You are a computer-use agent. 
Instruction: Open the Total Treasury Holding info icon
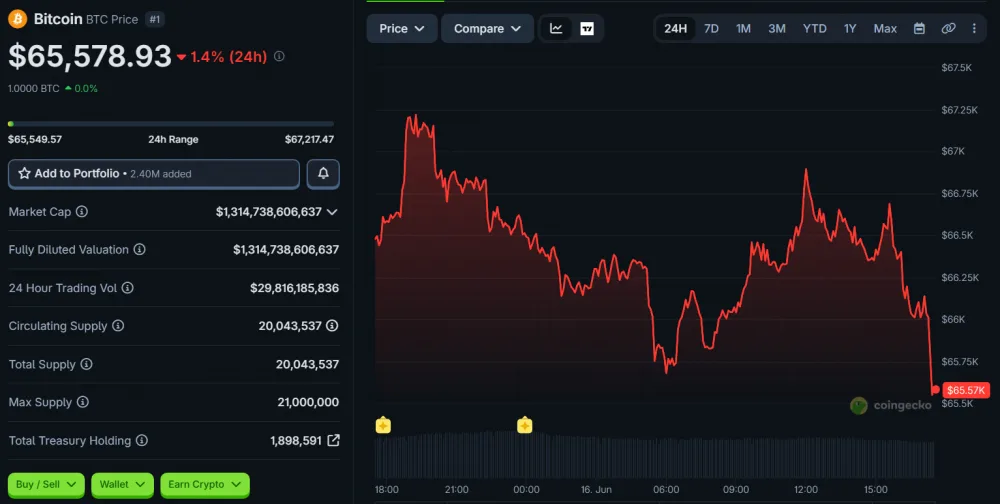pyautogui.click(x=142, y=440)
